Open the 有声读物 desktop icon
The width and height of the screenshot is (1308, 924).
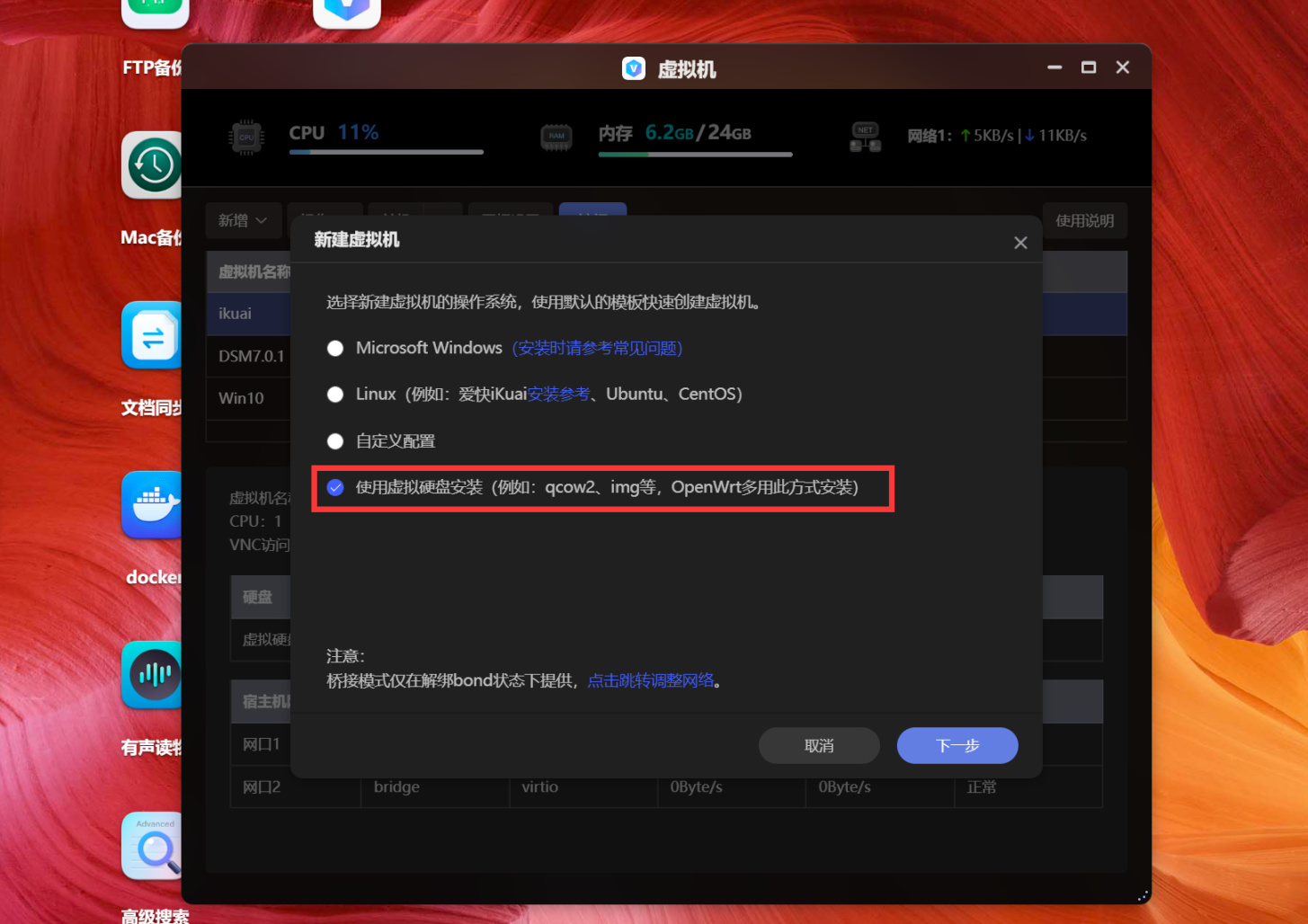coord(152,675)
